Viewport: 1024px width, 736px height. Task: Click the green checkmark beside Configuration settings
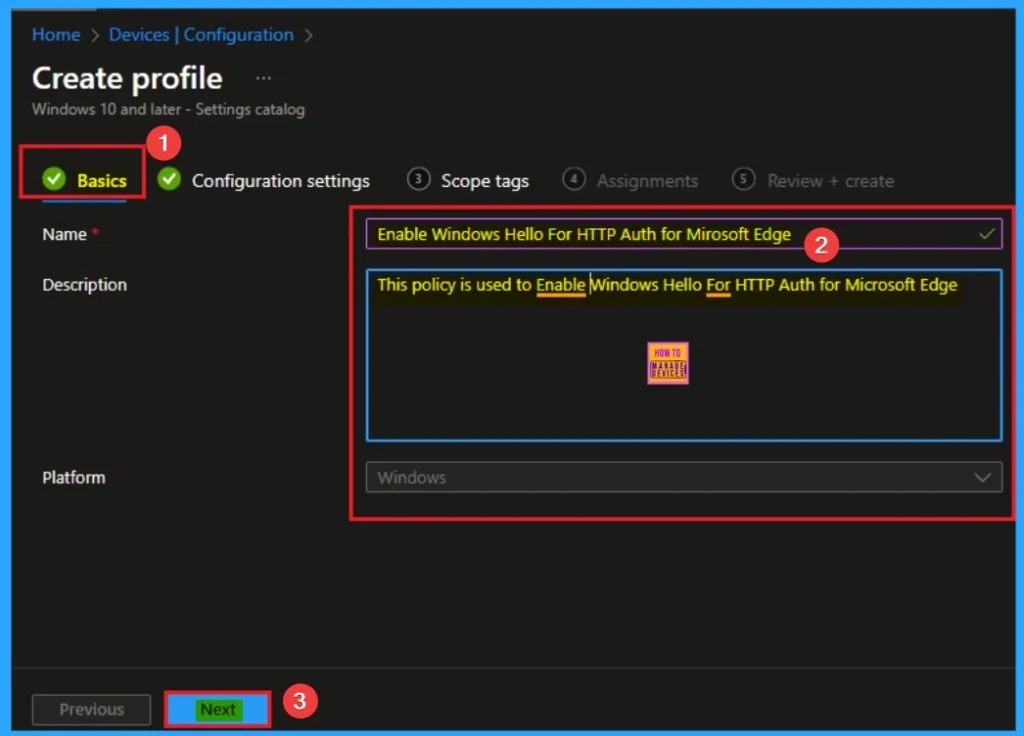(169, 180)
